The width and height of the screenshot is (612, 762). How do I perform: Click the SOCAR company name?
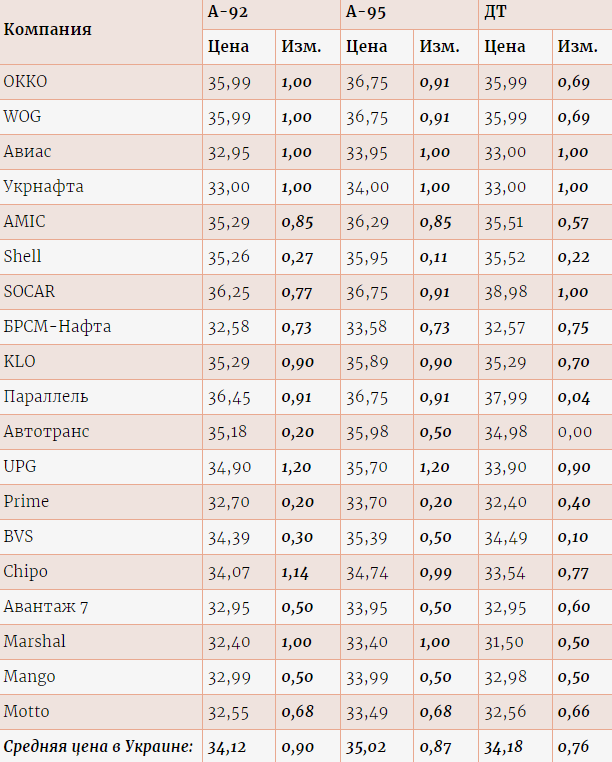[x=30, y=292]
